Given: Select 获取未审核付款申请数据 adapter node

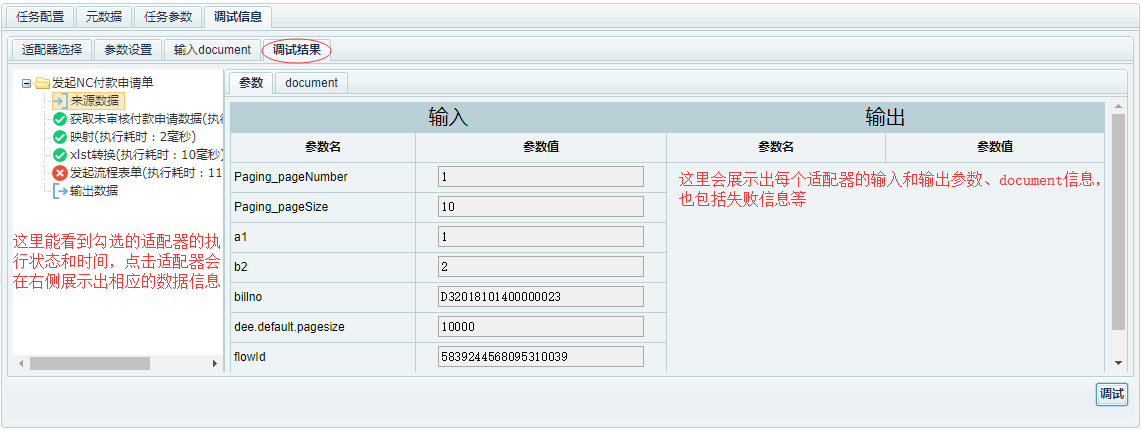Looking at the screenshot, I should 146,119.
